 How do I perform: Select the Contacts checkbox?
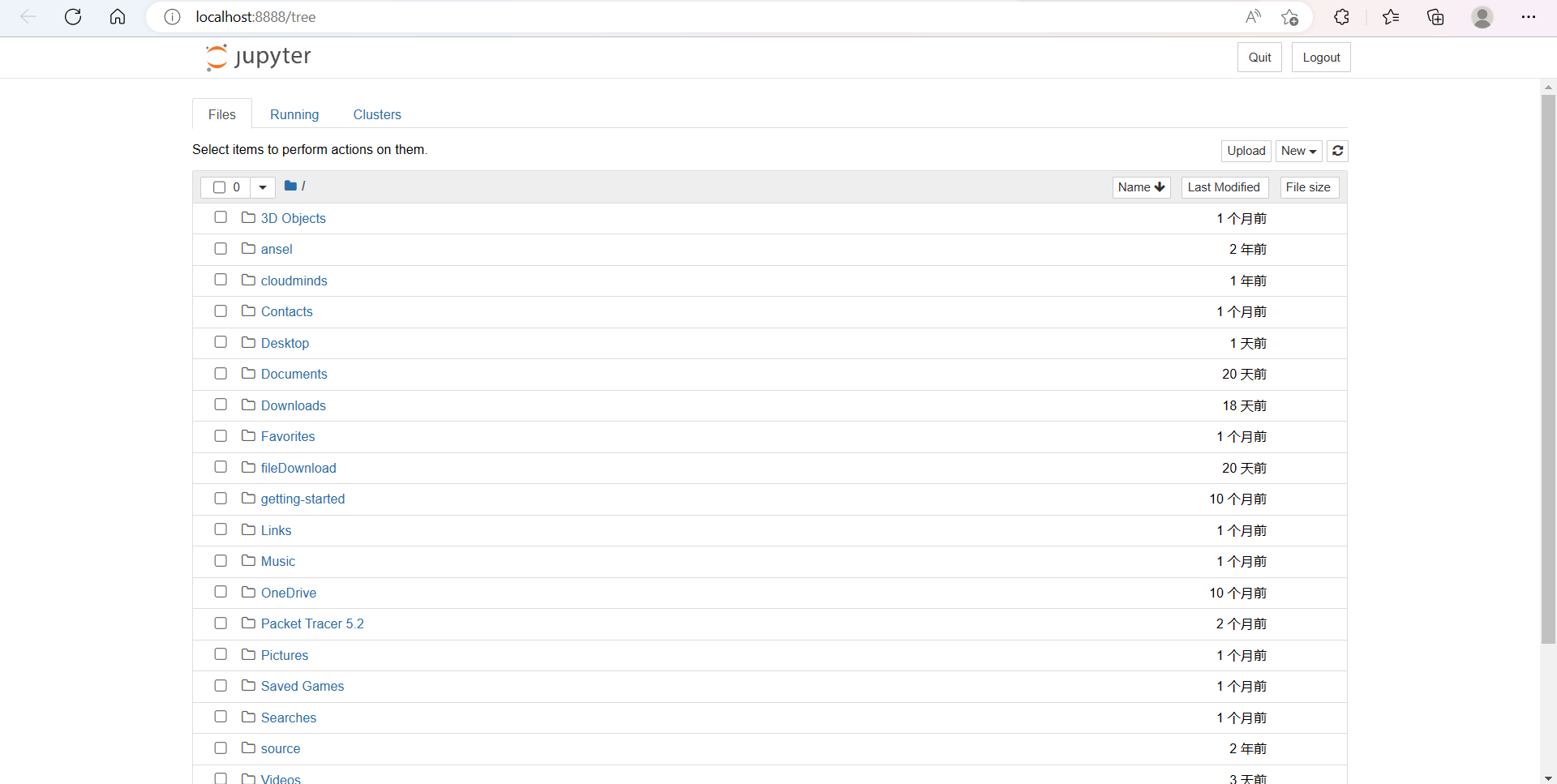tap(221, 311)
